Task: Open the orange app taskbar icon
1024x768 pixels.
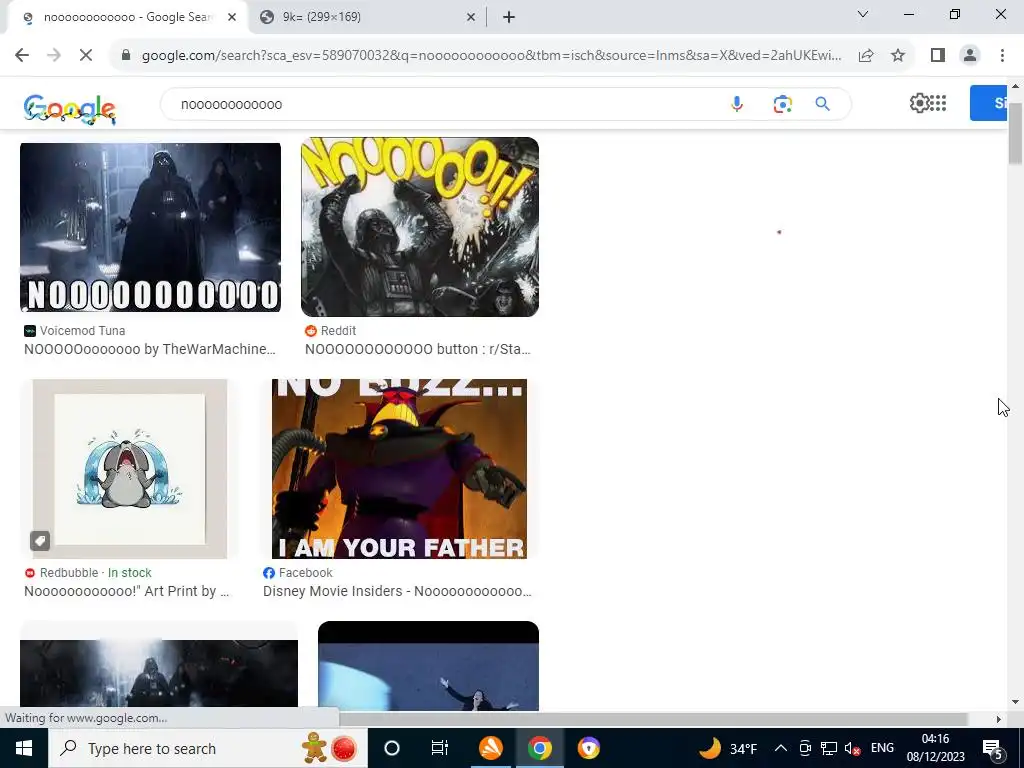Action: point(490,748)
